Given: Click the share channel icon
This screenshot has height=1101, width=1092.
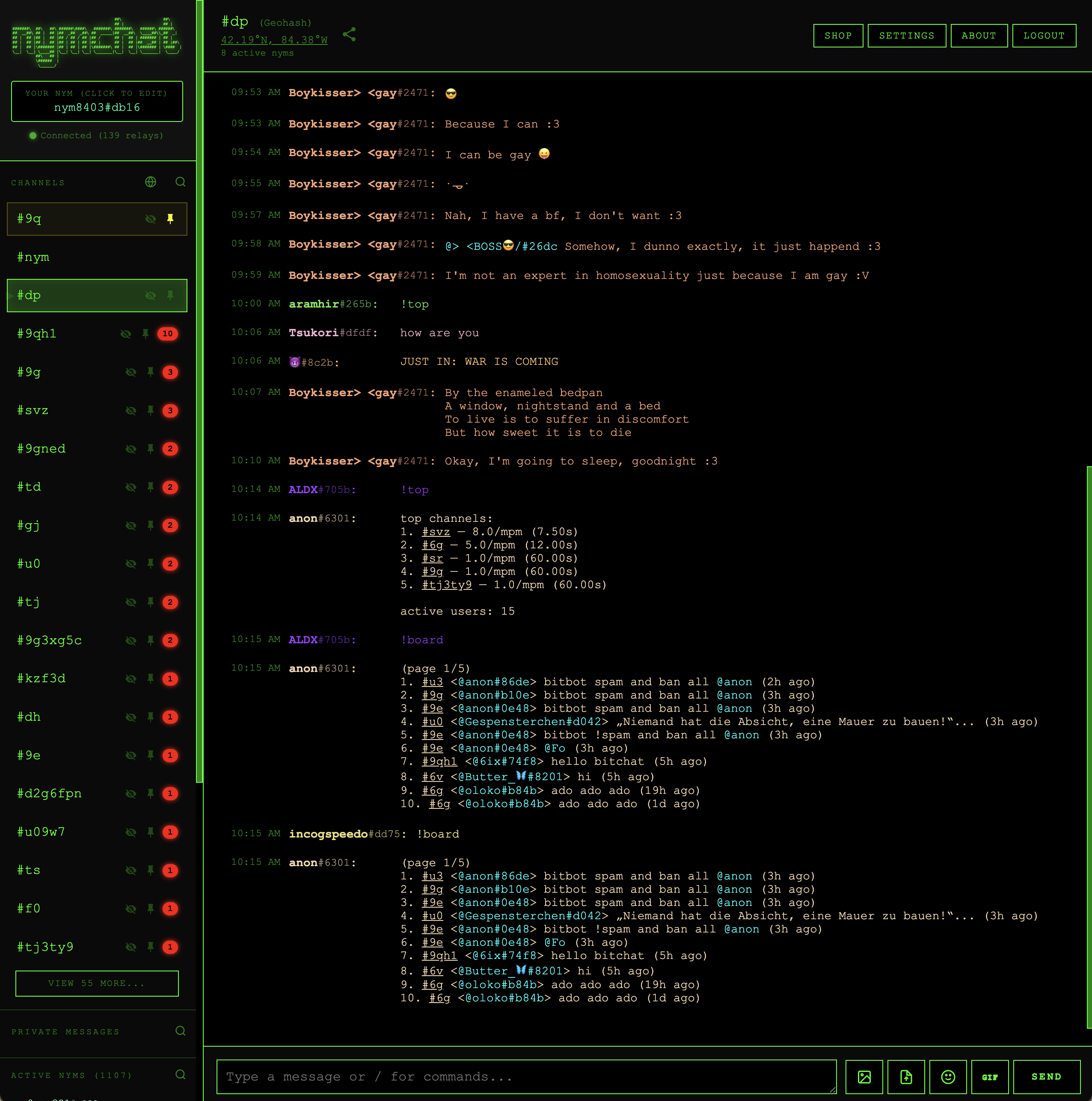Looking at the screenshot, I should (x=349, y=34).
